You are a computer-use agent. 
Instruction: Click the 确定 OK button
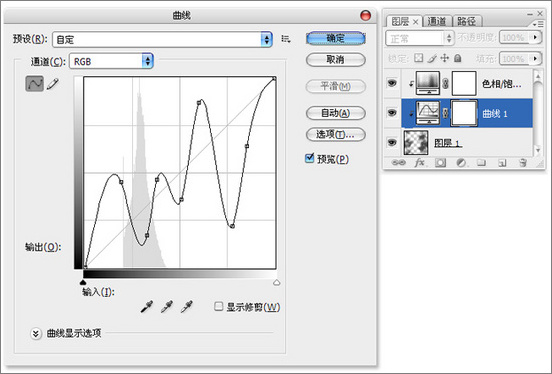tap(335, 38)
